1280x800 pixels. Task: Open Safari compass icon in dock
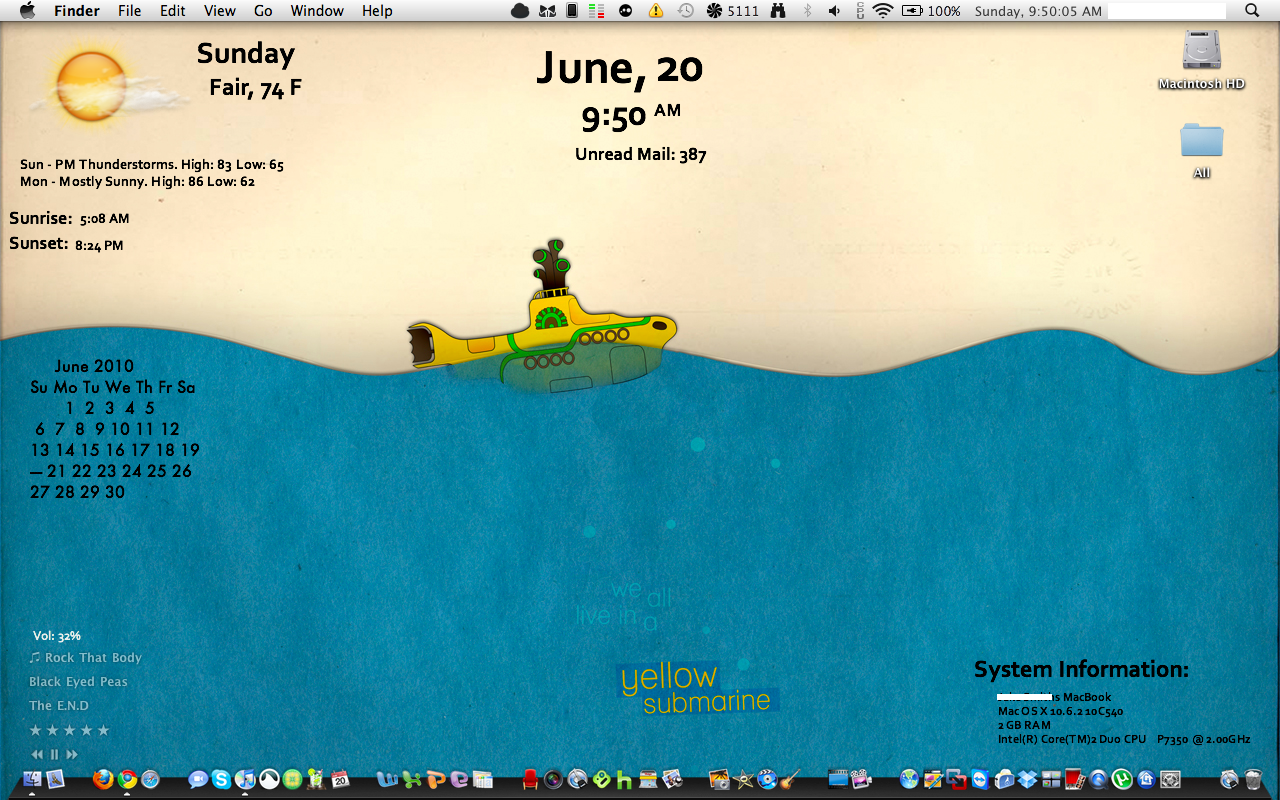(x=150, y=779)
